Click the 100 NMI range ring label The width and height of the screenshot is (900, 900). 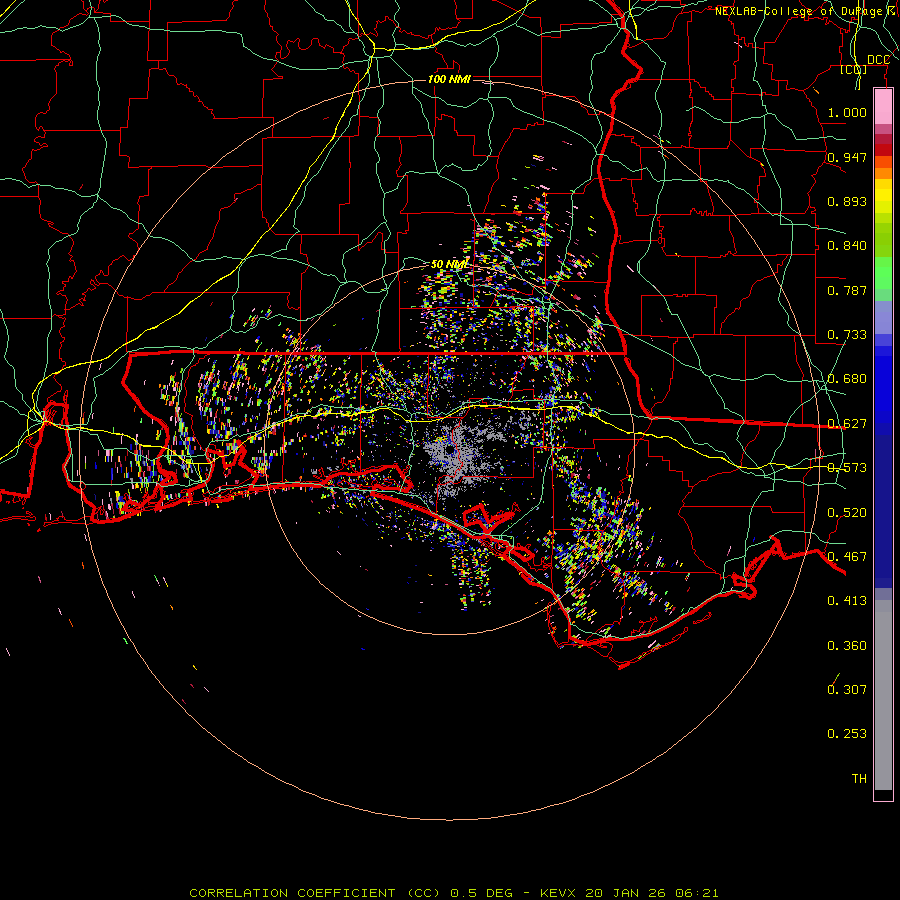(x=449, y=79)
